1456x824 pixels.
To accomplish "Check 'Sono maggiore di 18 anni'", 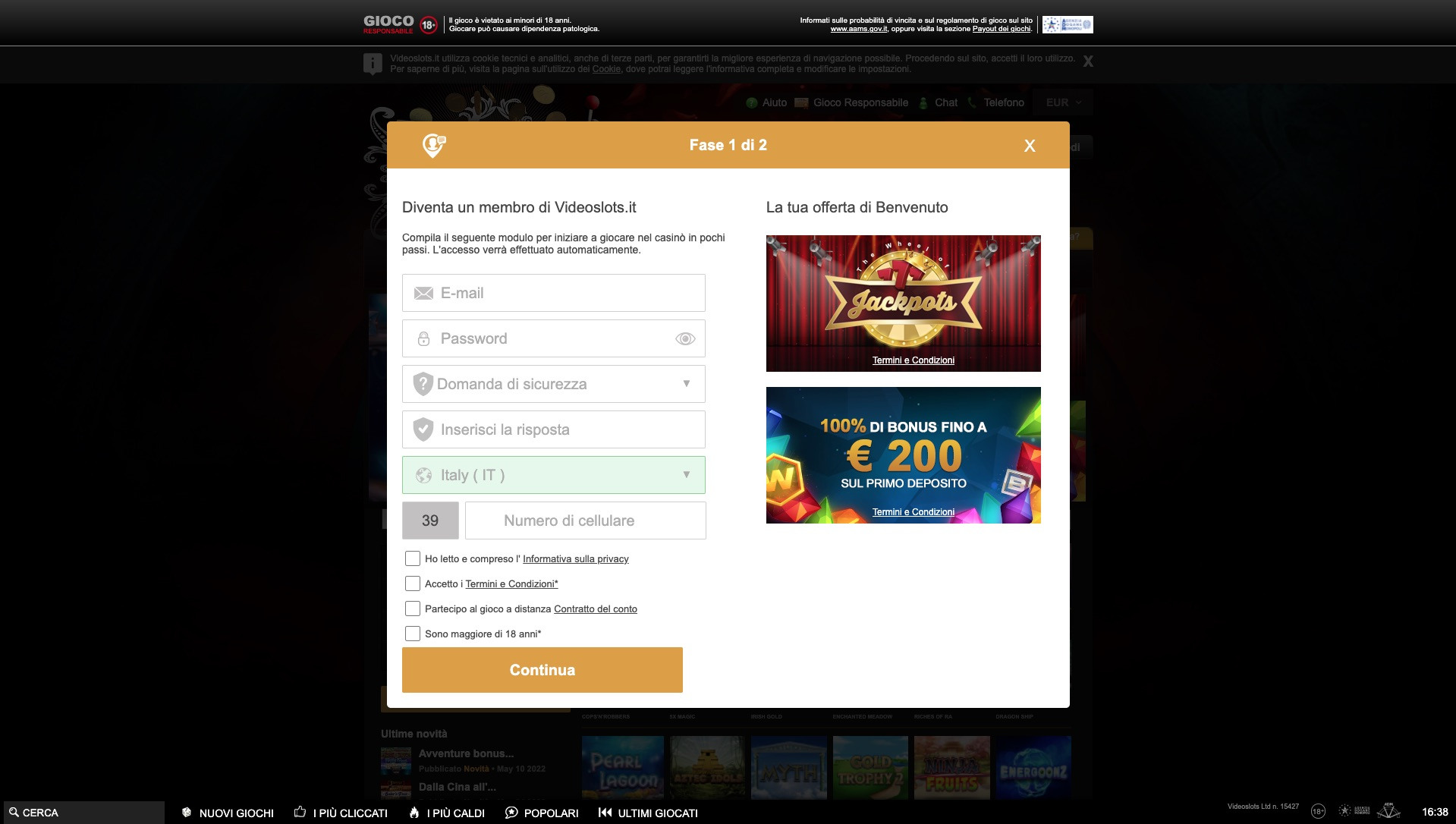I will (x=413, y=633).
